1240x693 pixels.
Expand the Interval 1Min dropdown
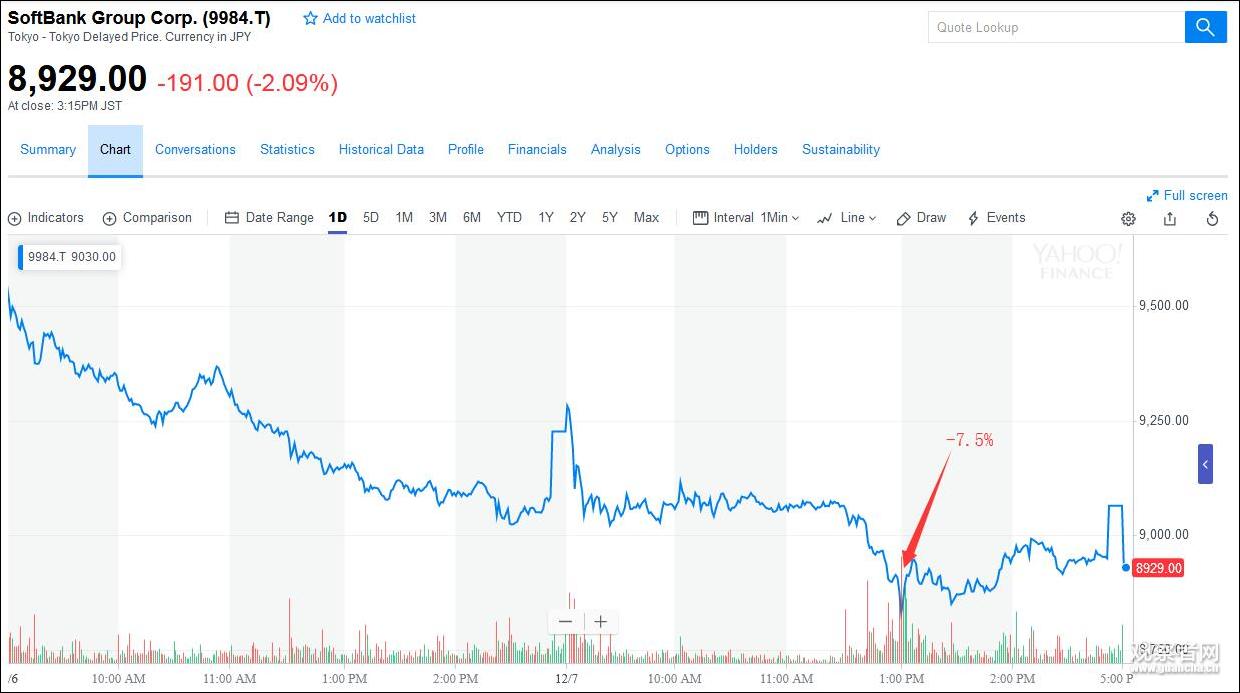click(747, 218)
